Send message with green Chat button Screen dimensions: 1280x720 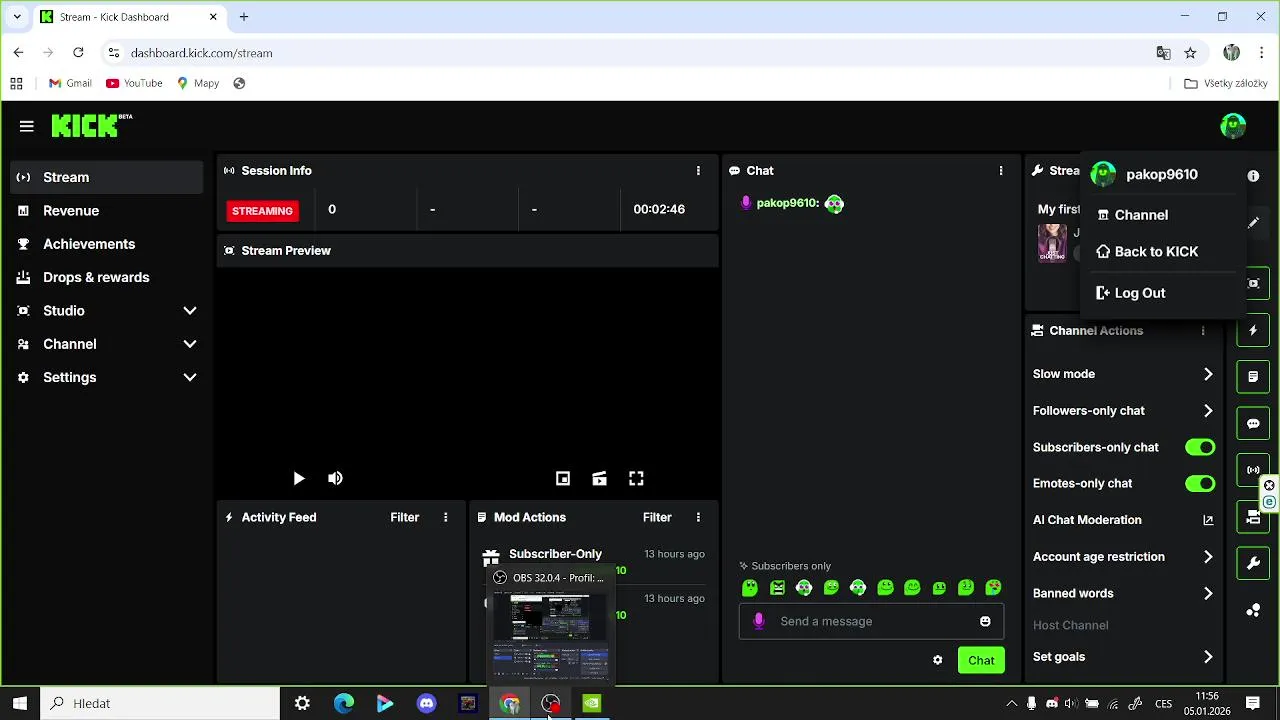[981, 660]
